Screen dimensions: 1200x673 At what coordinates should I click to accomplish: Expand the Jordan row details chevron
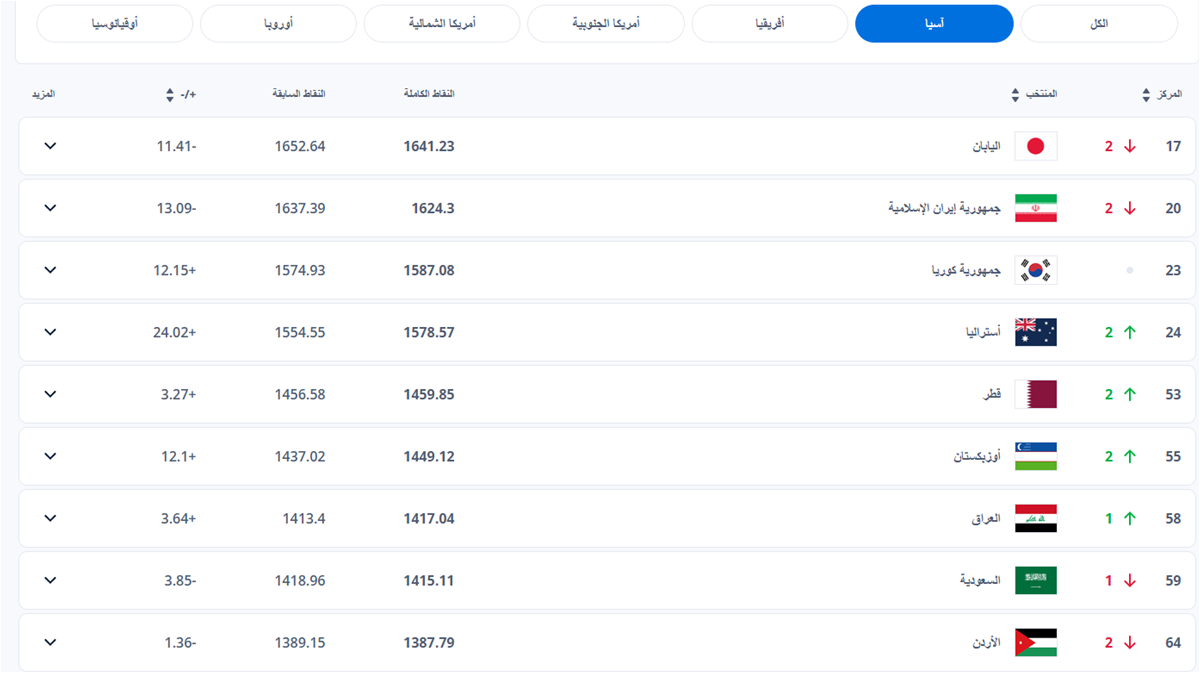click(x=51, y=642)
